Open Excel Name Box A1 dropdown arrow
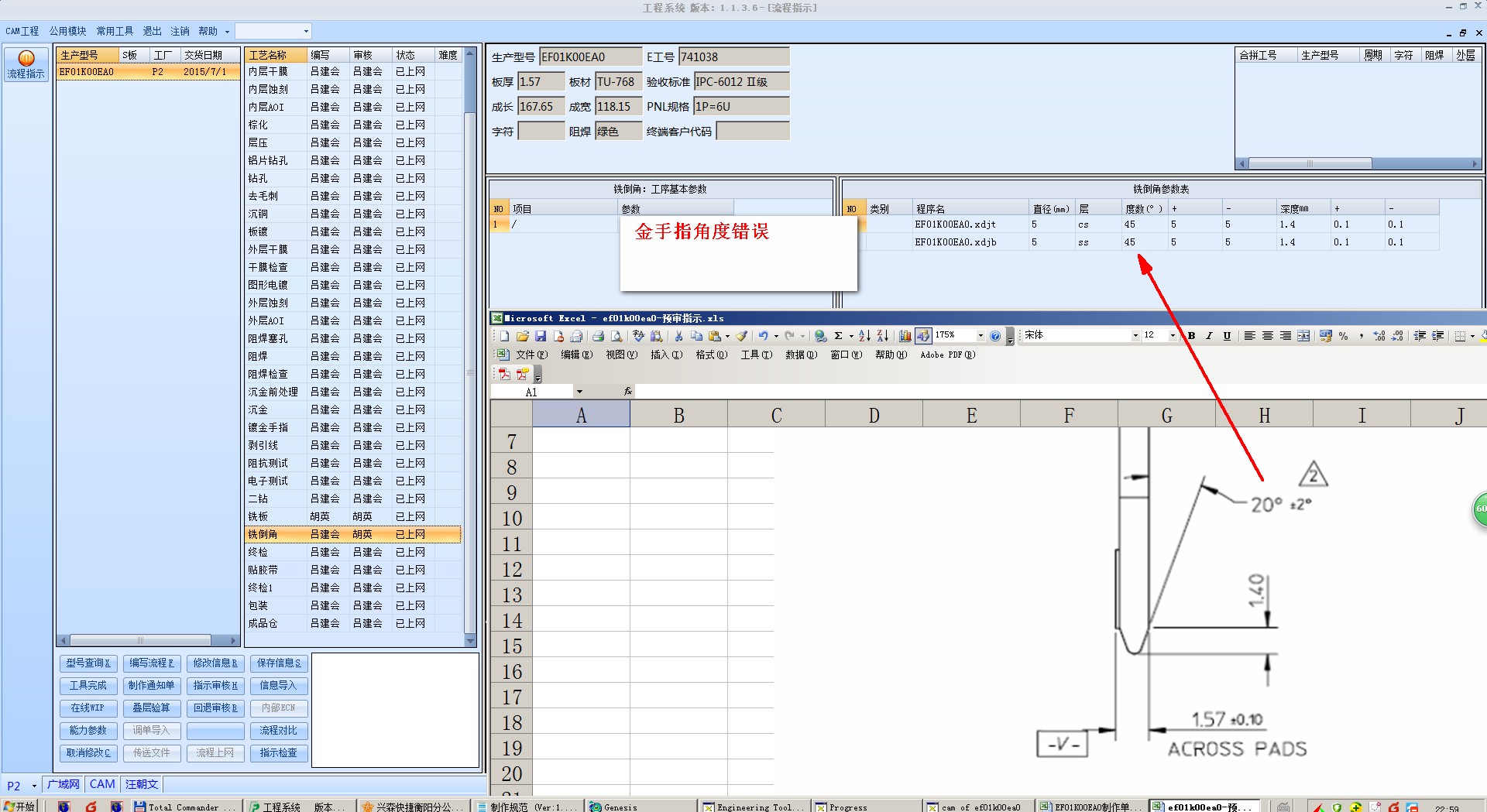1487x812 pixels. (579, 392)
